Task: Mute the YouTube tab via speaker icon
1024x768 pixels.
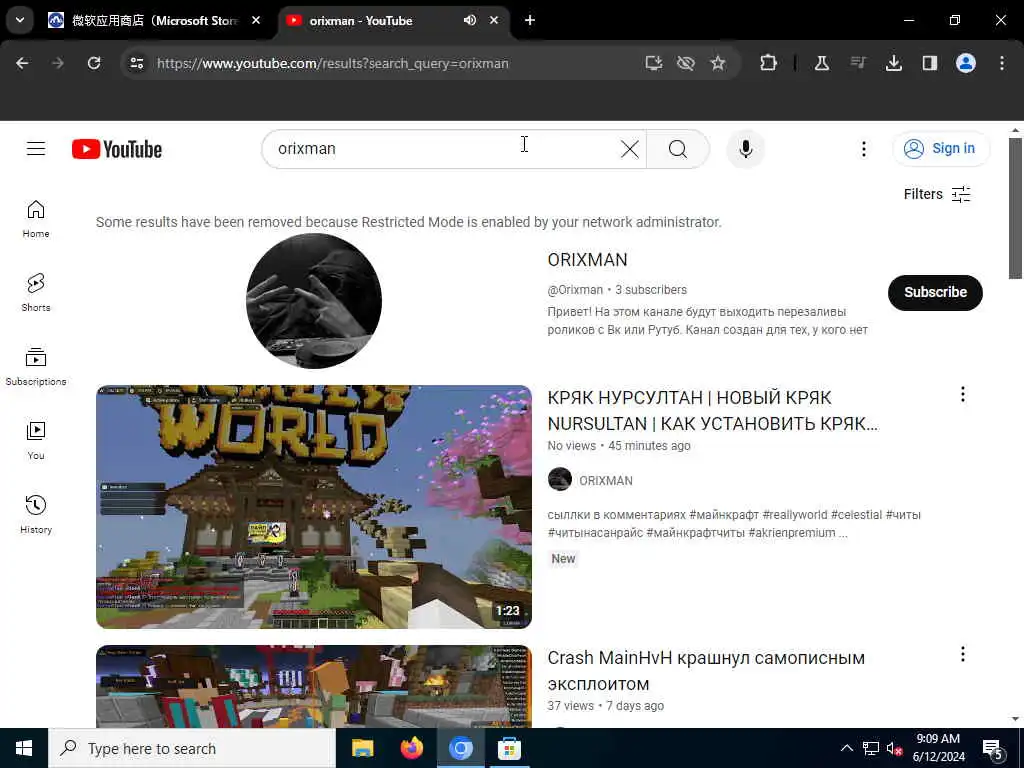Action: click(470, 20)
